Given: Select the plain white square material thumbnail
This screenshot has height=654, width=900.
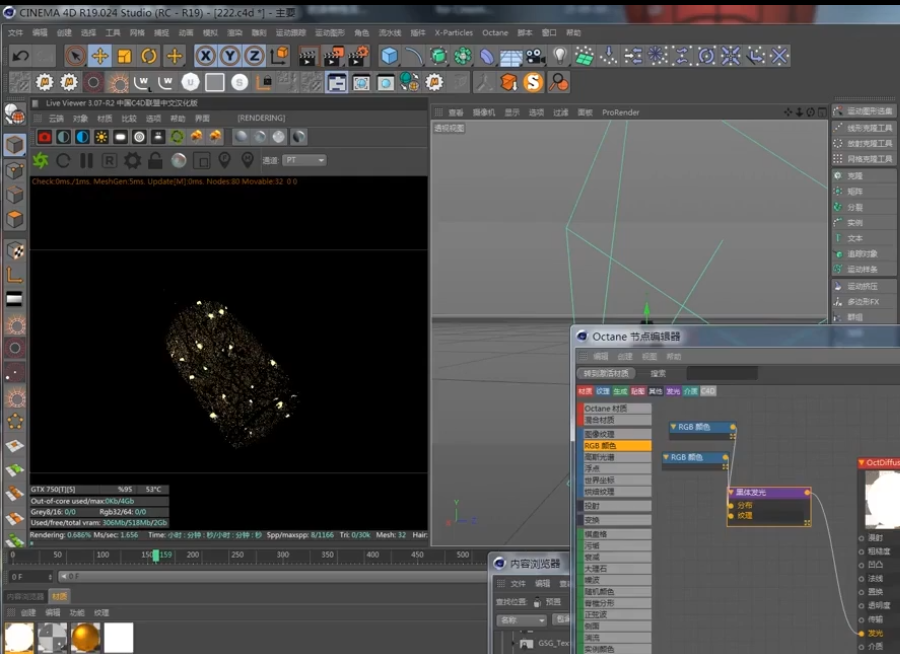Looking at the screenshot, I should pyautogui.click(x=118, y=637).
